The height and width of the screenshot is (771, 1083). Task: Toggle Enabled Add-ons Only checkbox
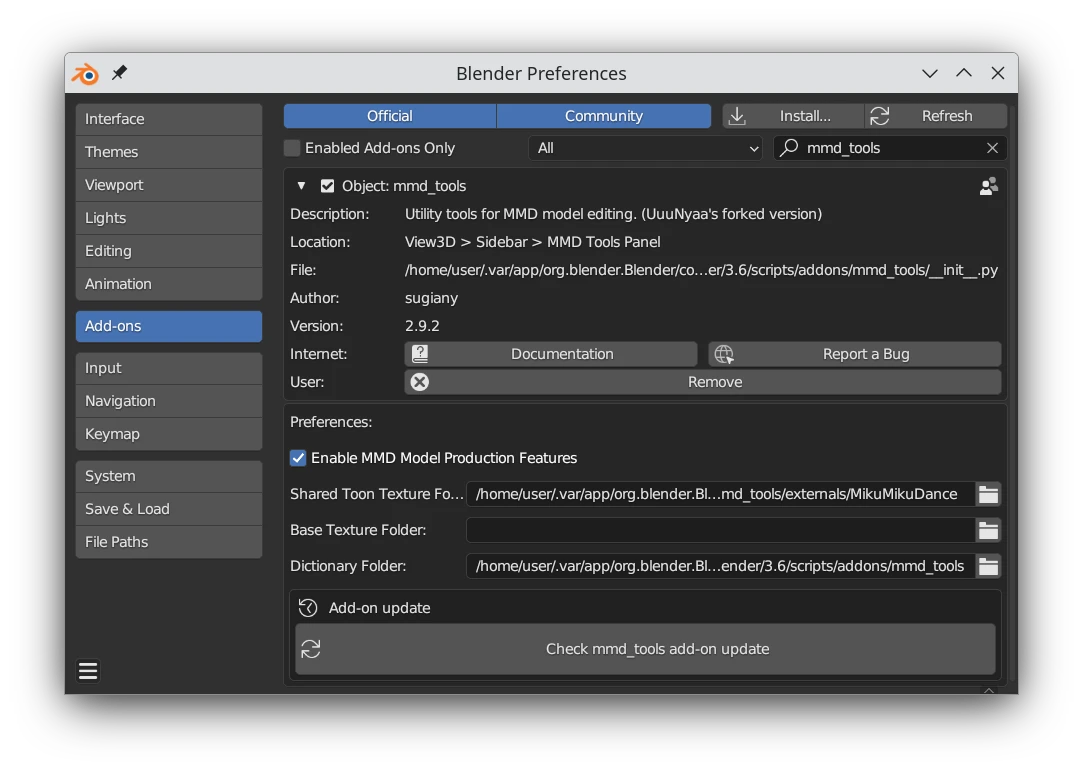(x=292, y=148)
